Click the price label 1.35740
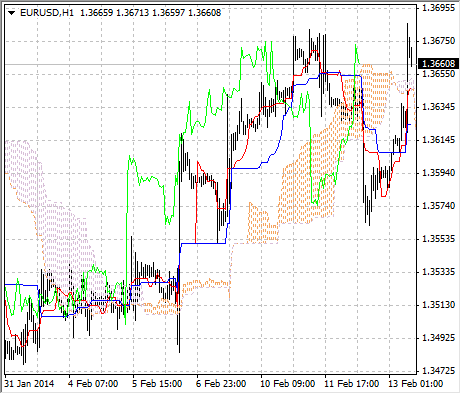The height and width of the screenshot is (394, 461). pos(438,206)
